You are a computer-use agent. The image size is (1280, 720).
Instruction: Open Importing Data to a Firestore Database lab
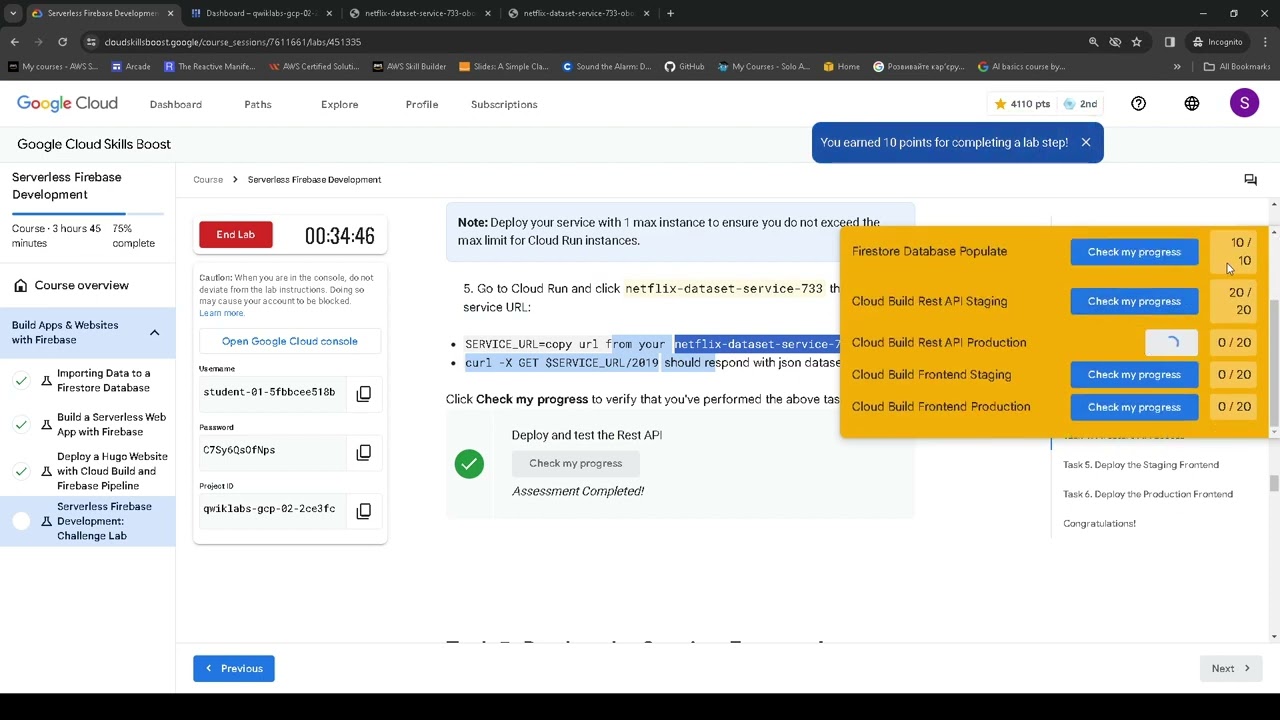coord(103,381)
